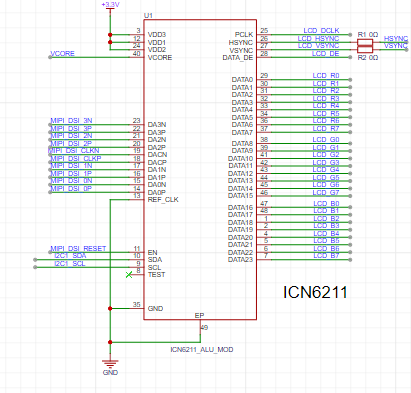The height and width of the screenshot is (393, 411).
Task: Select the LCD_R0 net label
Action: point(326,76)
